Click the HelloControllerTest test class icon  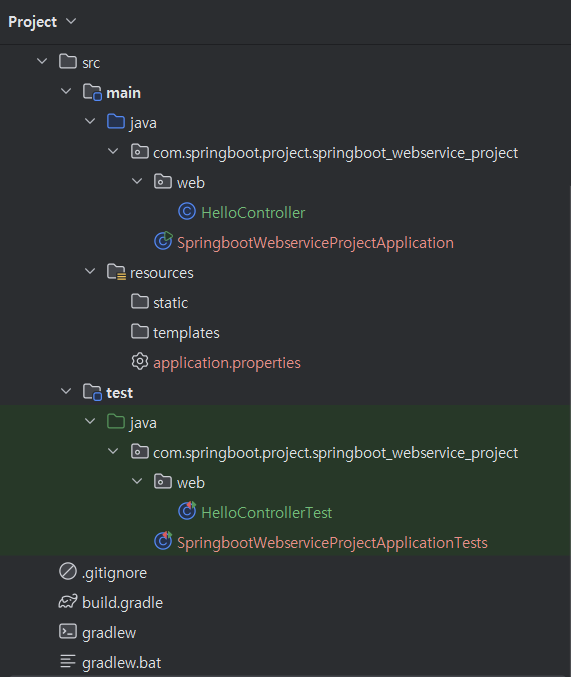(187, 511)
